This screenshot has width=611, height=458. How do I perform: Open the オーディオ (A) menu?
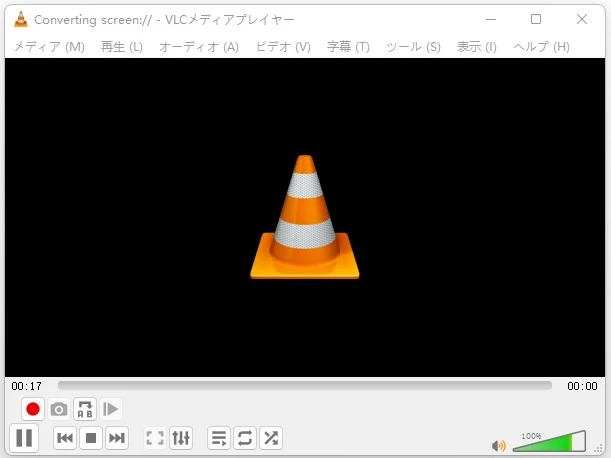[199, 47]
